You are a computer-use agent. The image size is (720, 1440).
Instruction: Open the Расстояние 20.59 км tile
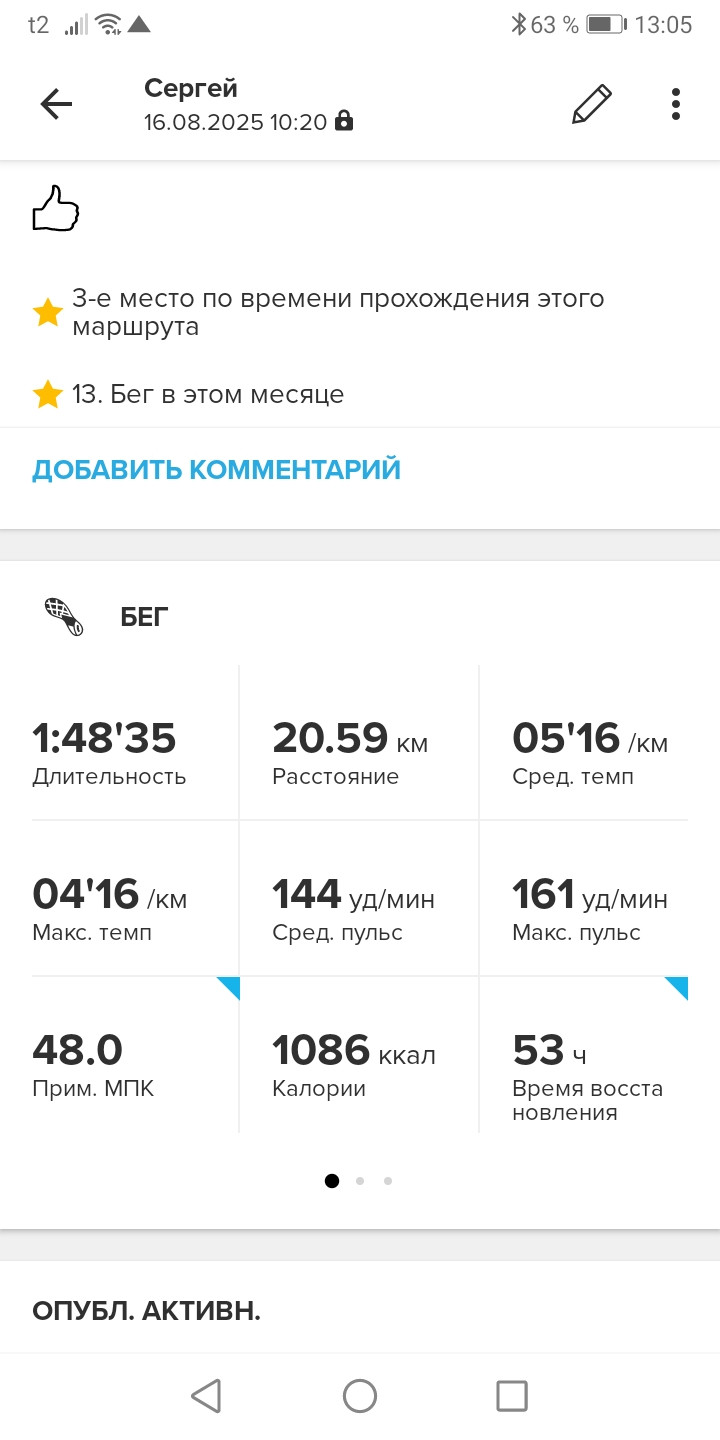coord(359,743)
